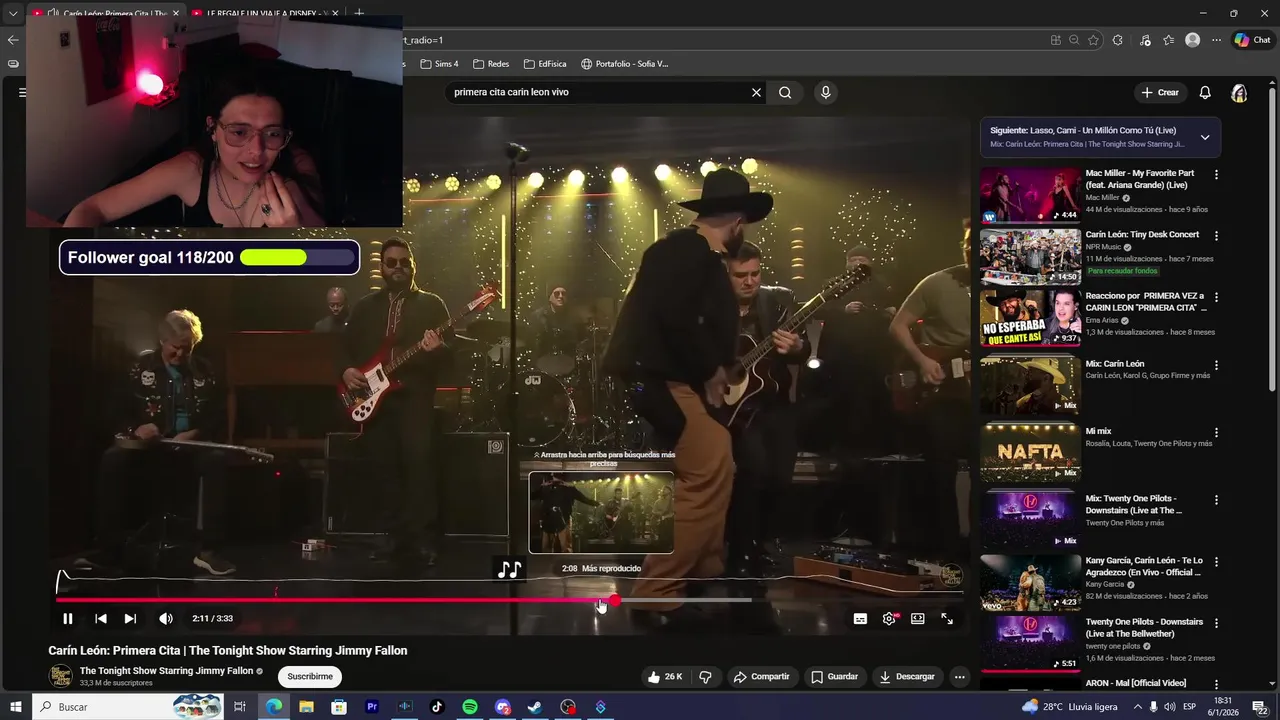1280x720 pixels.
Task: Open Carín León Tiny Desk Concert title
Action: (x=1142, y=235)
